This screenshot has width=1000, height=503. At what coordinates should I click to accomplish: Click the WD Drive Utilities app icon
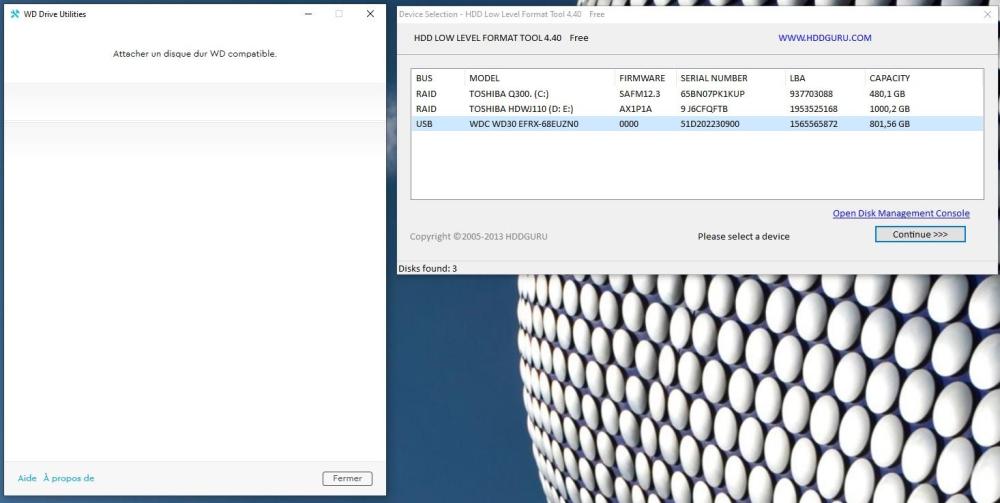(x=15, y=14)
